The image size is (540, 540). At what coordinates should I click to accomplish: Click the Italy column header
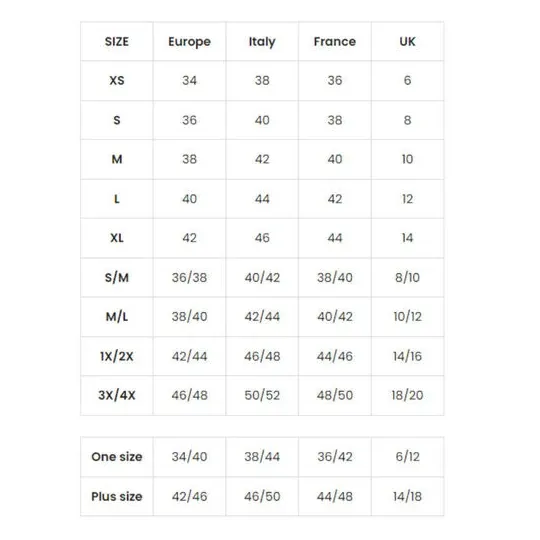click(x=262, y=42)
